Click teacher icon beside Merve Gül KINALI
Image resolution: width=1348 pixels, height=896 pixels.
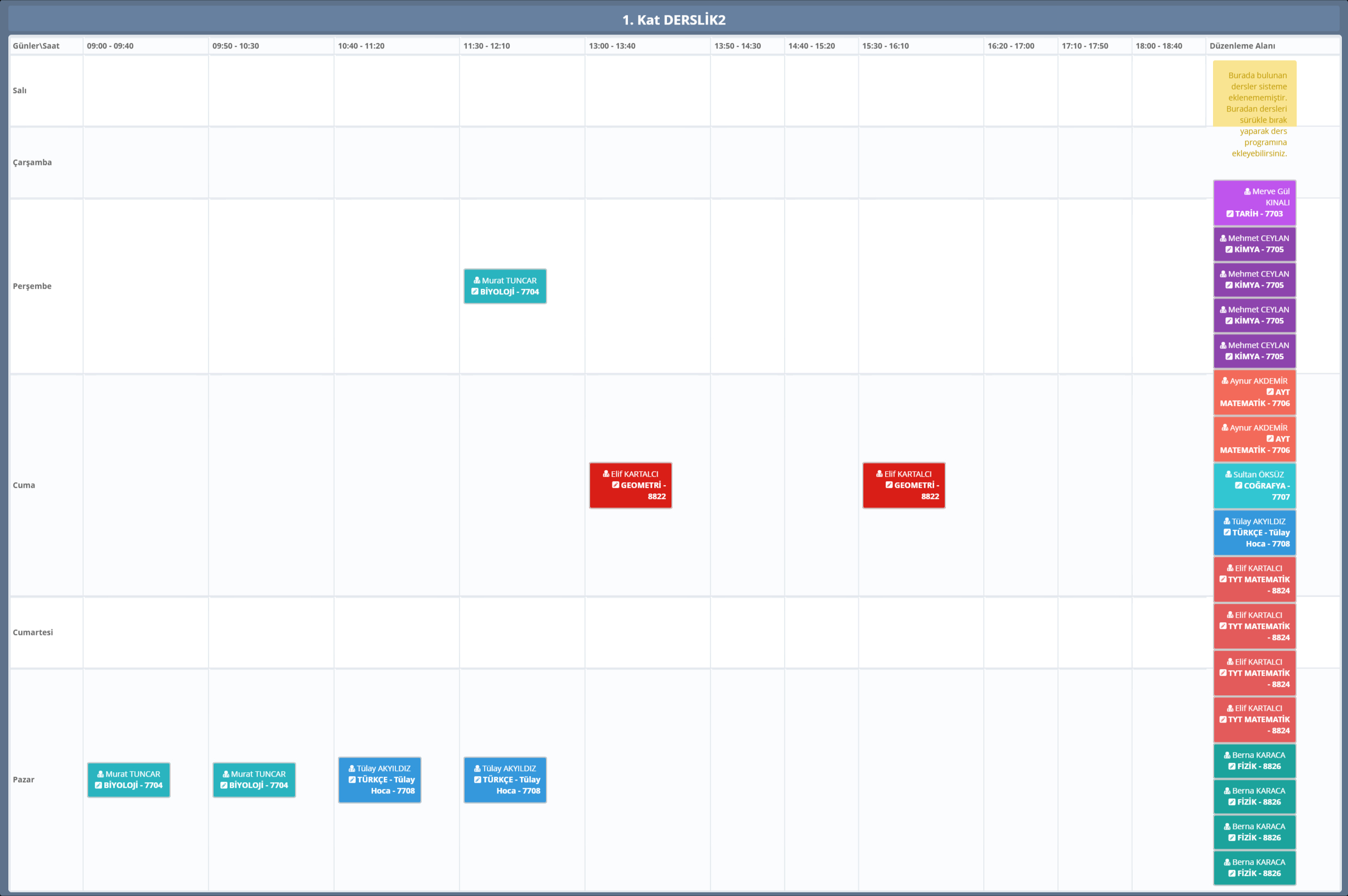(x=1248, y=191)
